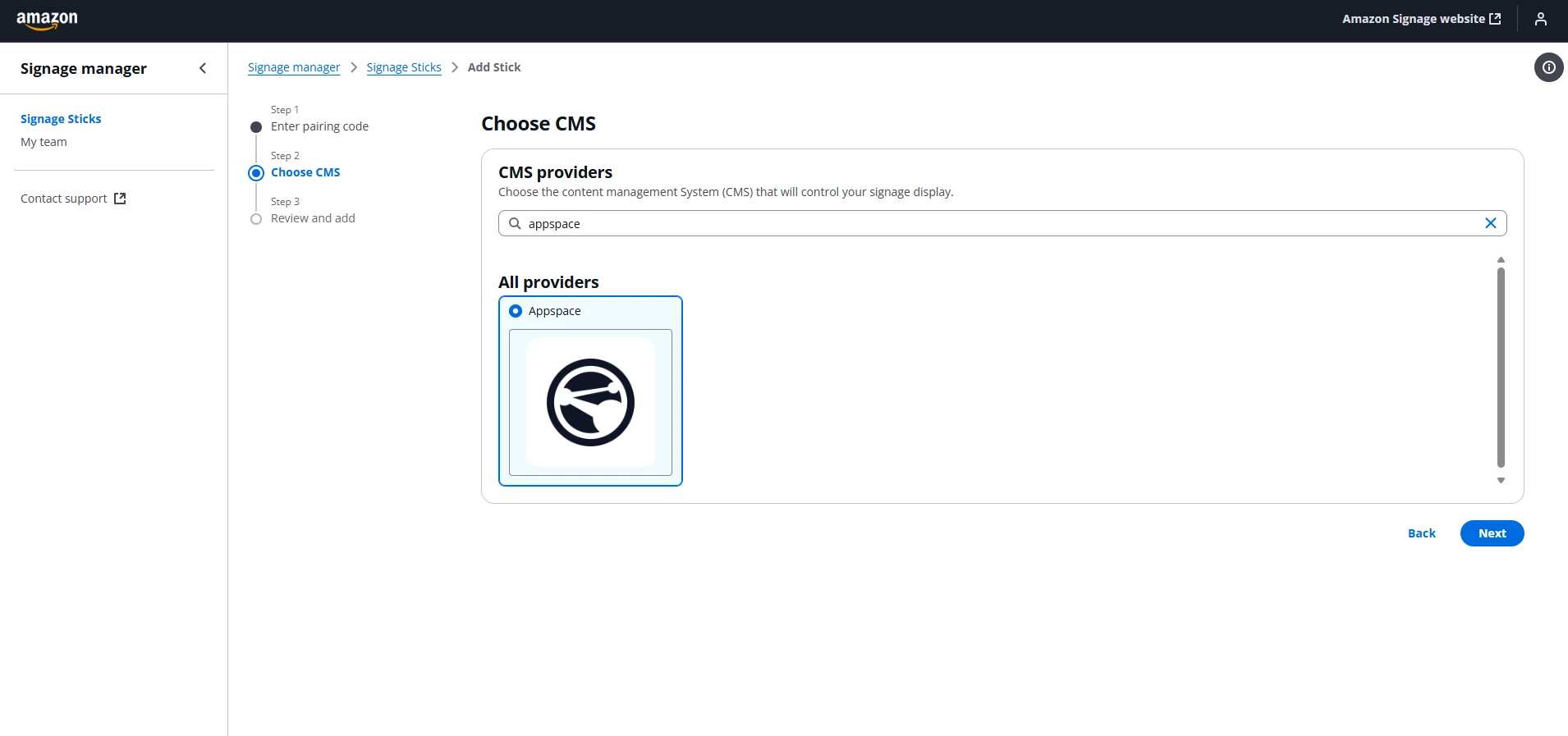The width and height of the screenshot is (1568, 736).
Task: Click the providers list scrollbar
Action: point(1501,368)
